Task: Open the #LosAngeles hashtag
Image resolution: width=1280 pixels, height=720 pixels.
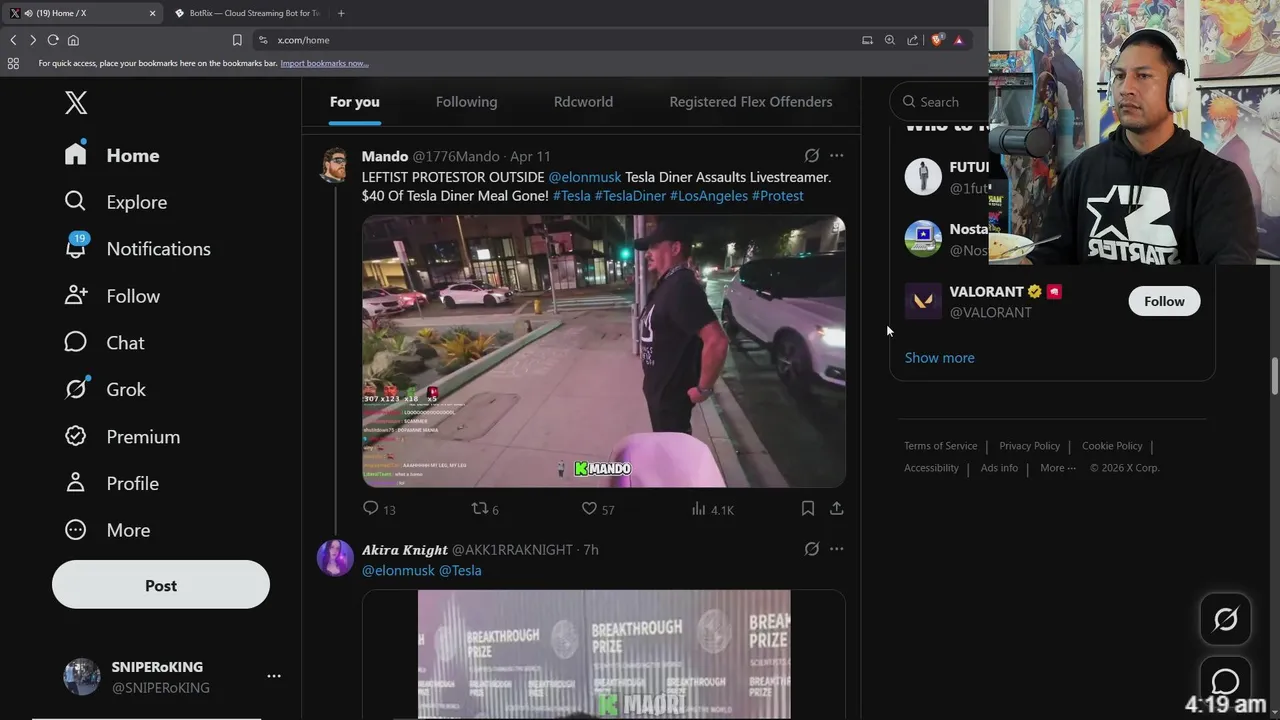Action: click(x=709, y=196)
